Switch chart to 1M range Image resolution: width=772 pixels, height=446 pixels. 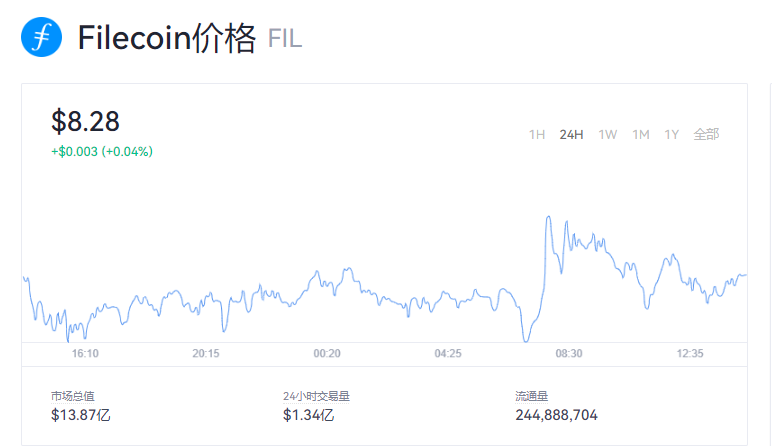[x=641, y=134]
